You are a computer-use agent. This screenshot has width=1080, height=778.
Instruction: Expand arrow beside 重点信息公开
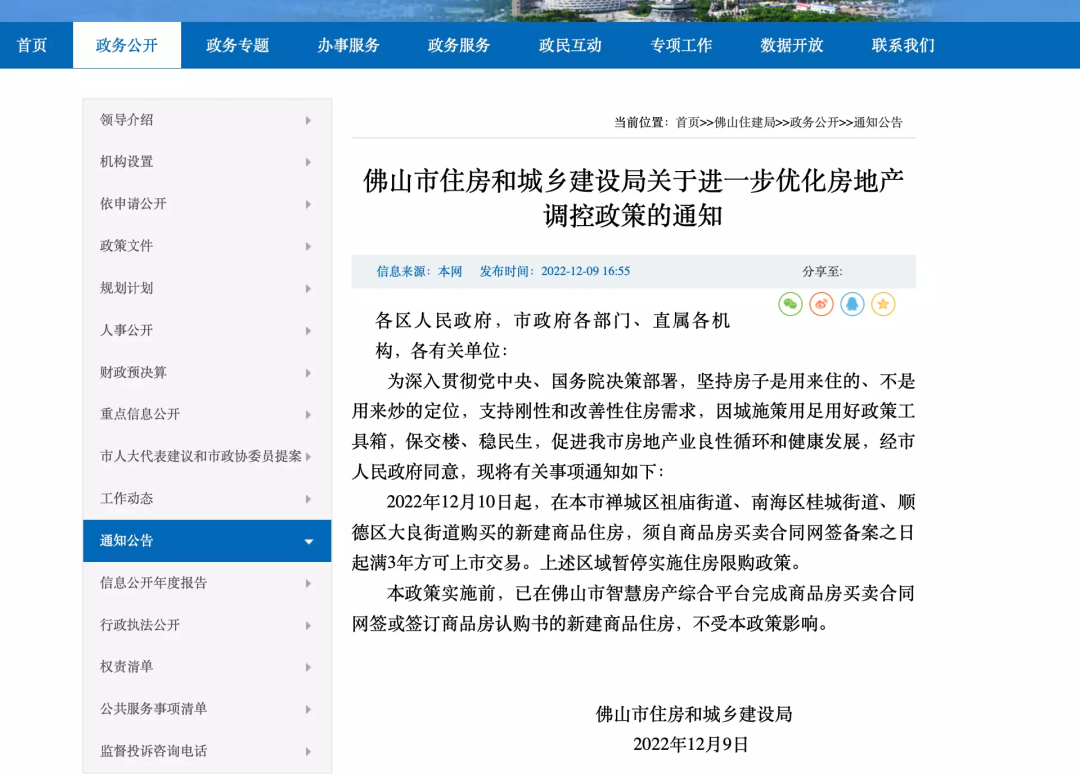click(308, 414)
